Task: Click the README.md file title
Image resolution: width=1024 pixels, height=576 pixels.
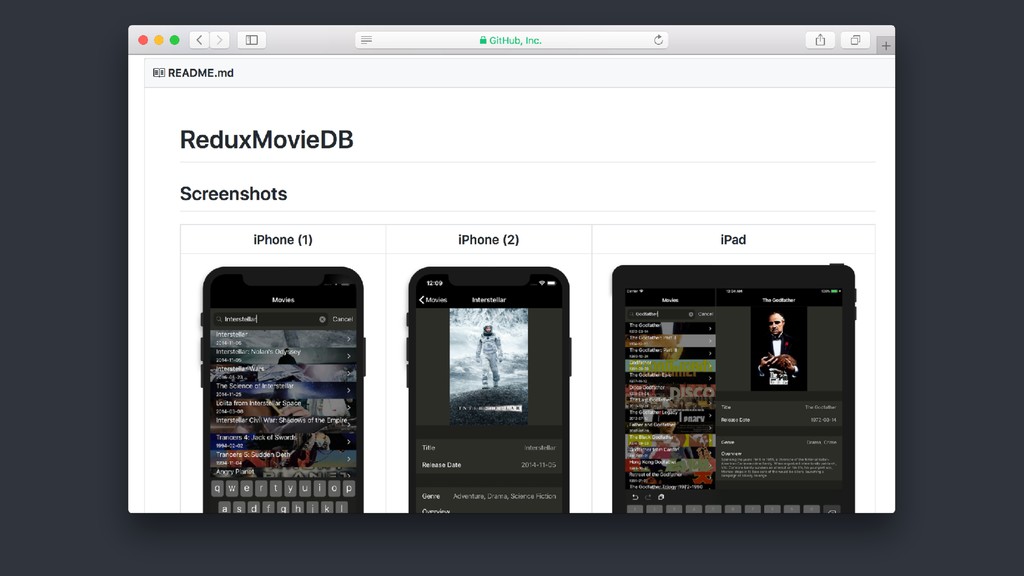Action: [x=200, y=72]
